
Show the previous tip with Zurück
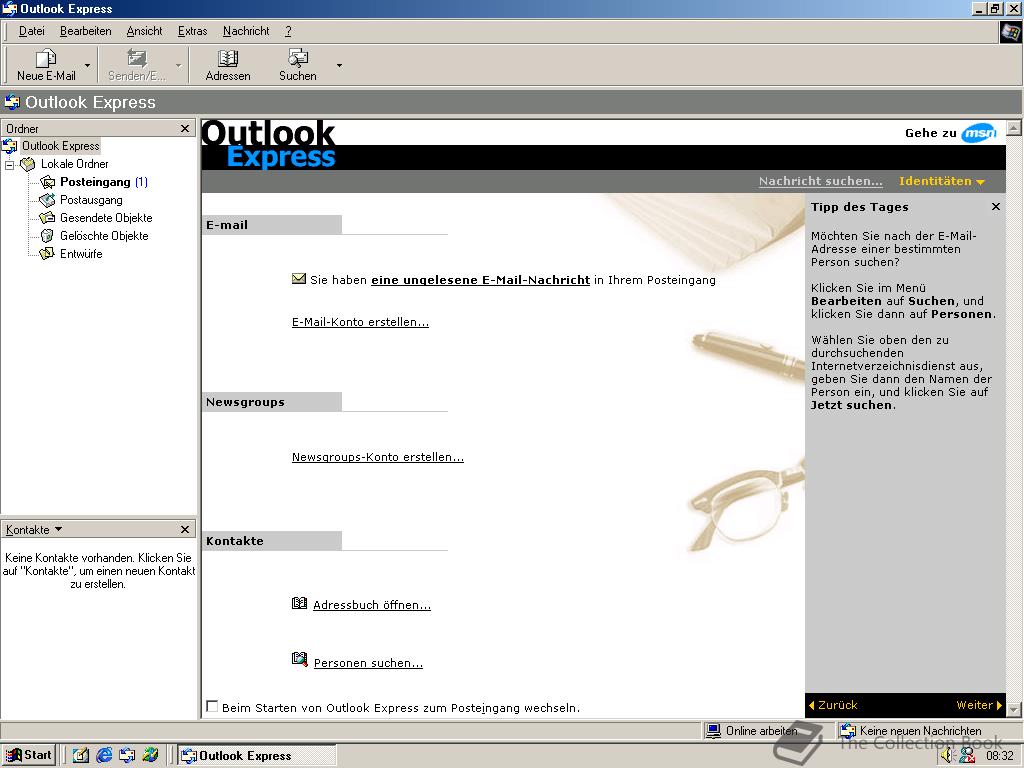833,705
